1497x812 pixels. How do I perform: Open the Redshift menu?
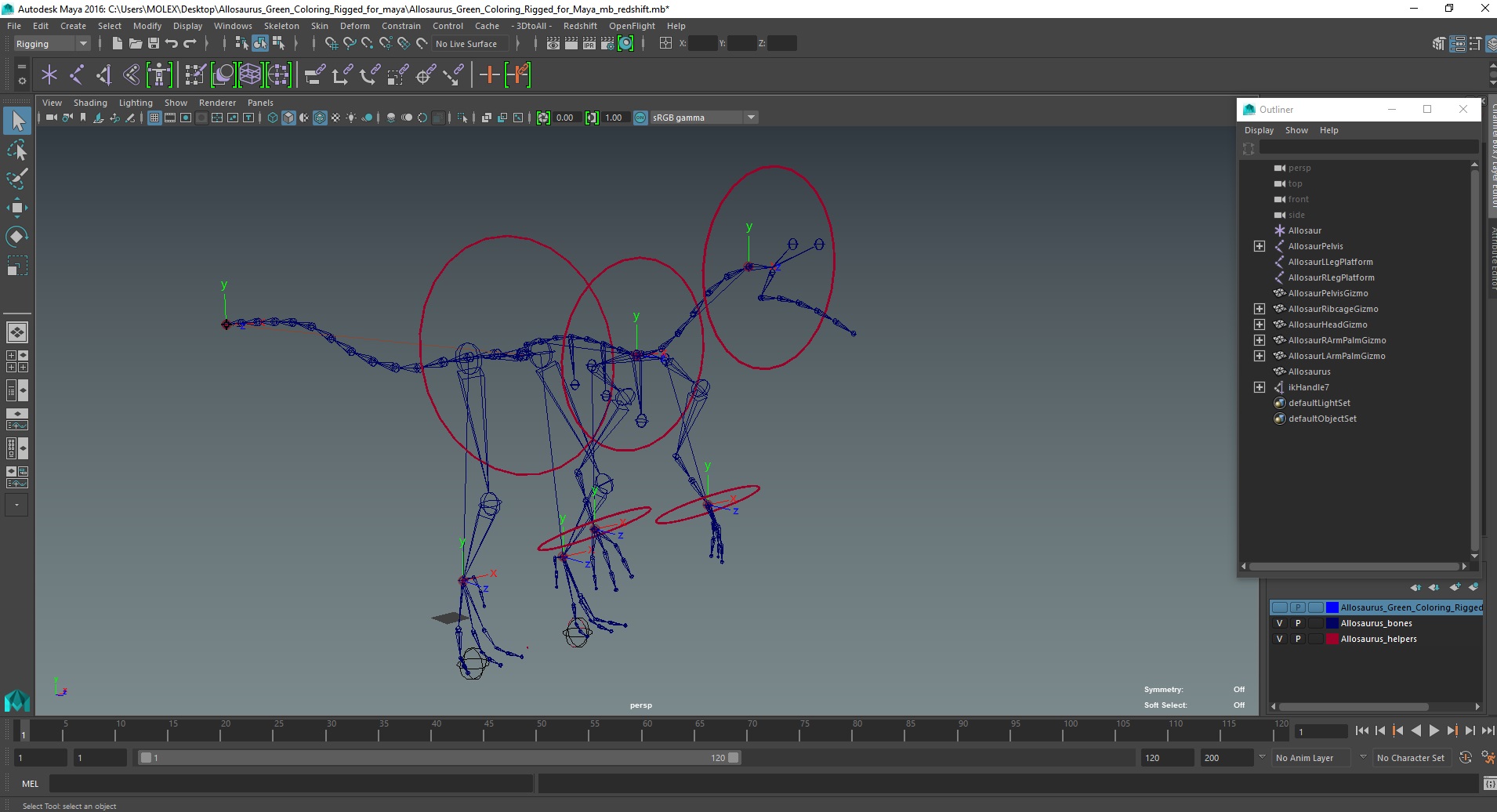580,26
